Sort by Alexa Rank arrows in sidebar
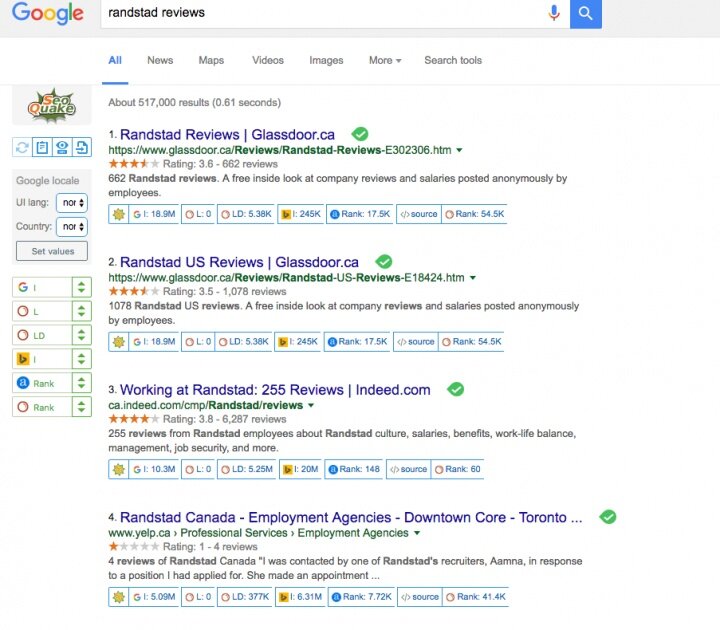 [81, 383]
